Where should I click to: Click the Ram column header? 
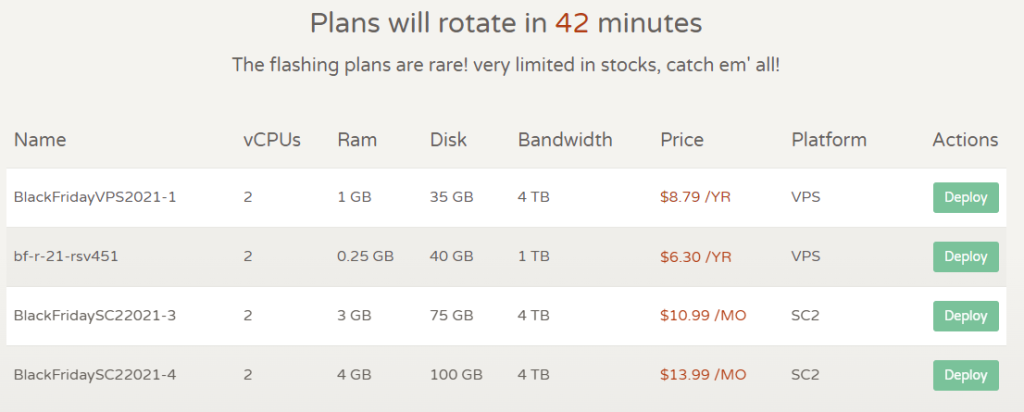tap(357, 139)
